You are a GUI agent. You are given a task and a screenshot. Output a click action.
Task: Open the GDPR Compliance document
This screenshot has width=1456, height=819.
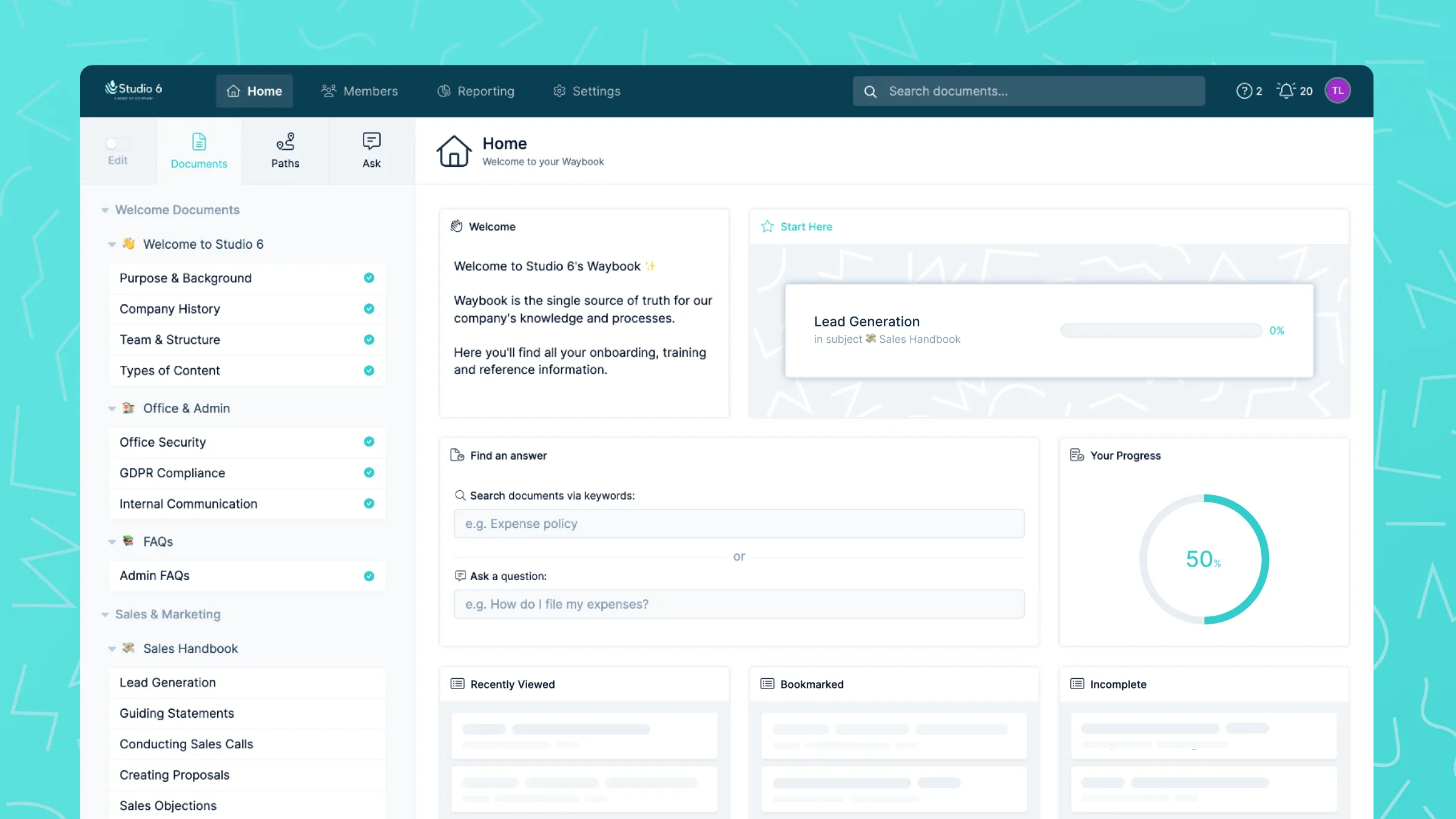(172, 473)
